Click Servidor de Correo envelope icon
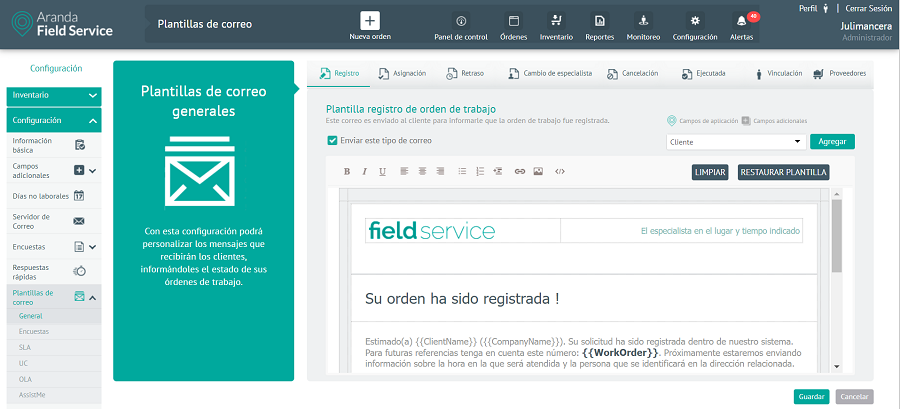The width and height of the screenshot is (900, 409). (x=79, y=221)
